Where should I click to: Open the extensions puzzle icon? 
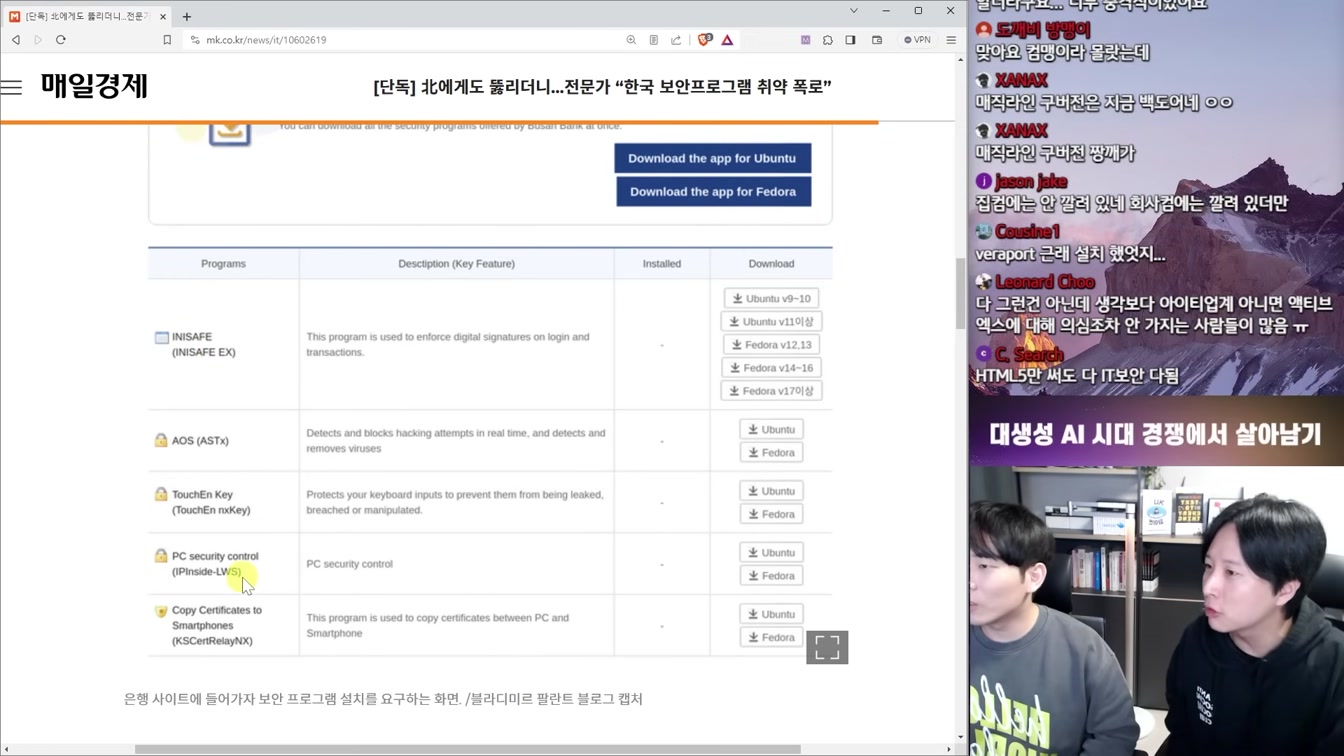pos(828,40)
